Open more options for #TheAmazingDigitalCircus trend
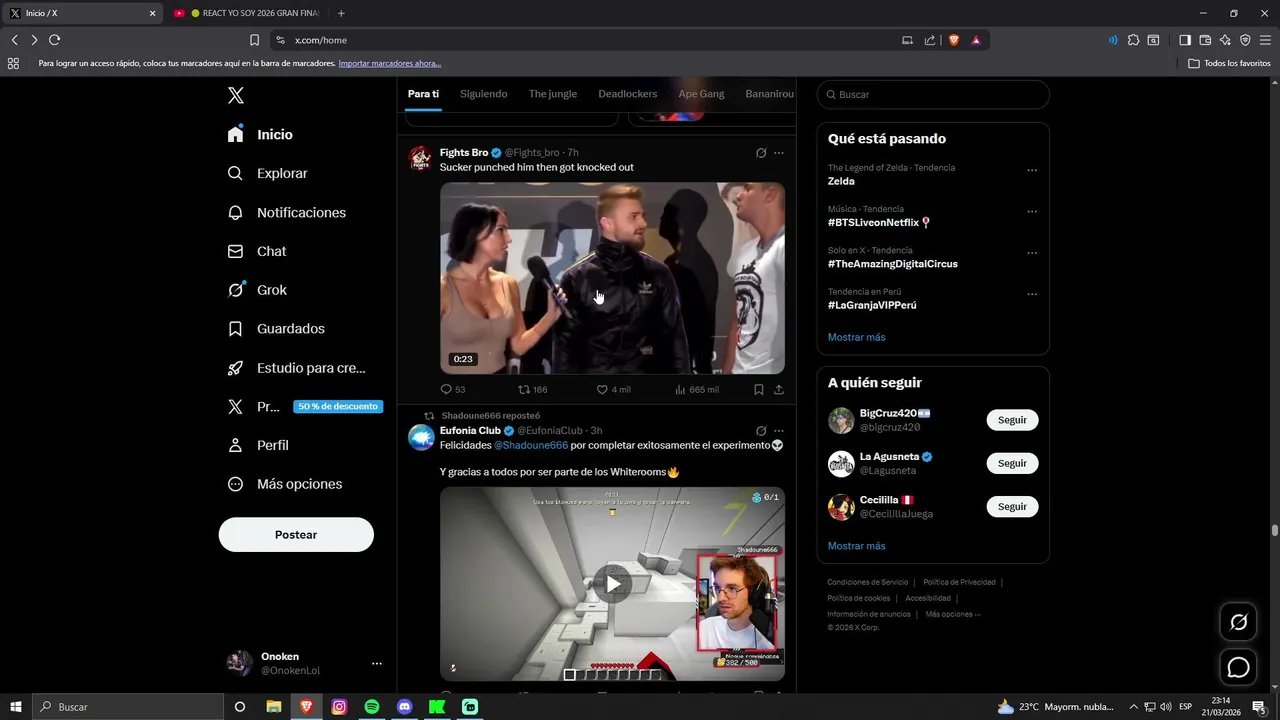 pos(1032,253)
